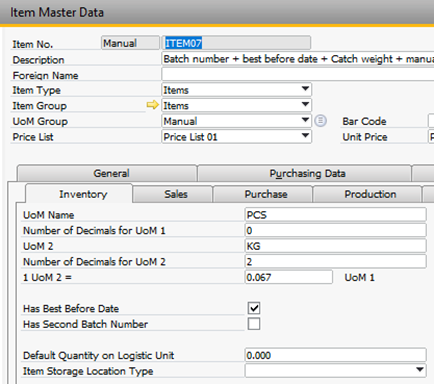Switch to the General tab
The width and height of the screenshot is (434, 384).
[x=107, y=173]
